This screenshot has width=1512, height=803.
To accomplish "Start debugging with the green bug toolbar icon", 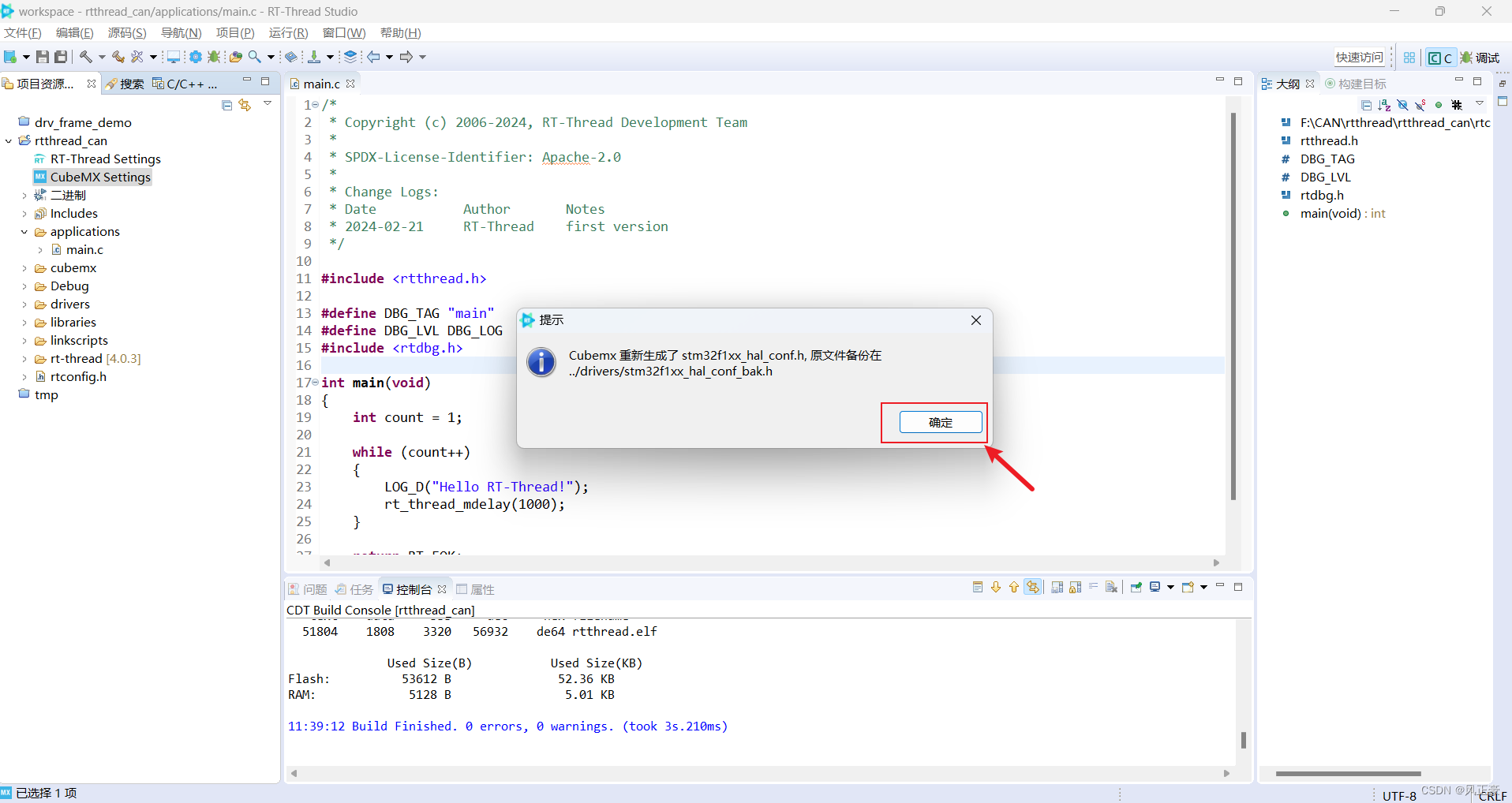I will pyautogui.click(x=214, y=57).
